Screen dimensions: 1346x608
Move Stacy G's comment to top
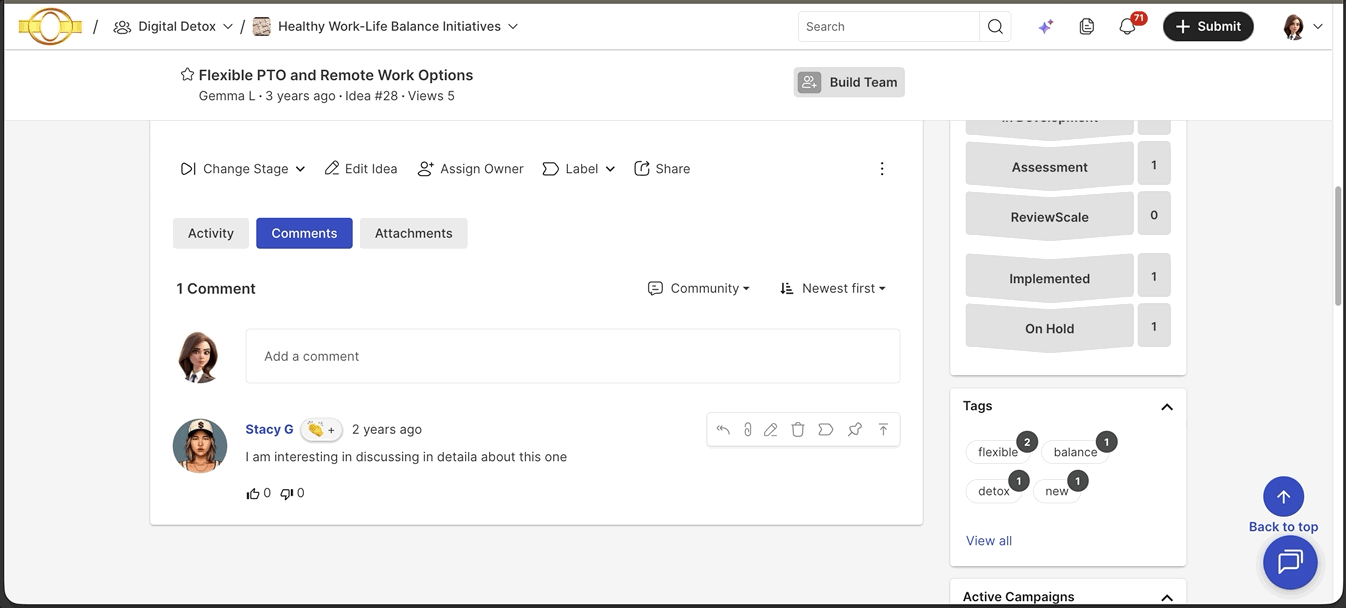(x=883, y=430)
